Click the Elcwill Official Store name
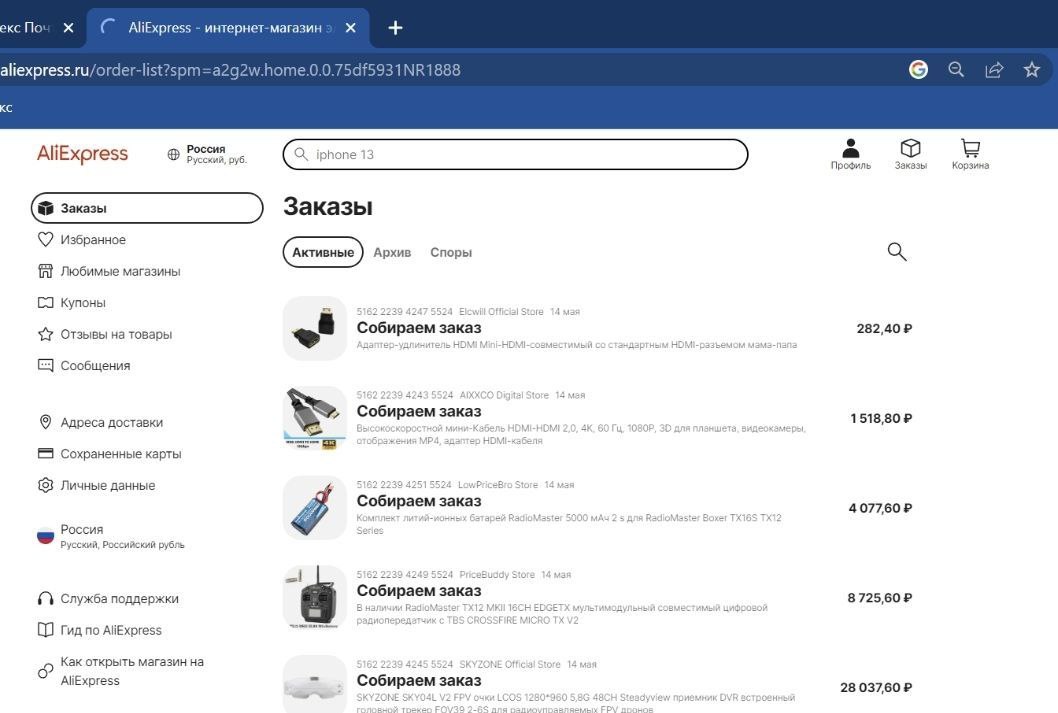The height and width of the screenshot is (713, 1058). (x=501, y=312)
